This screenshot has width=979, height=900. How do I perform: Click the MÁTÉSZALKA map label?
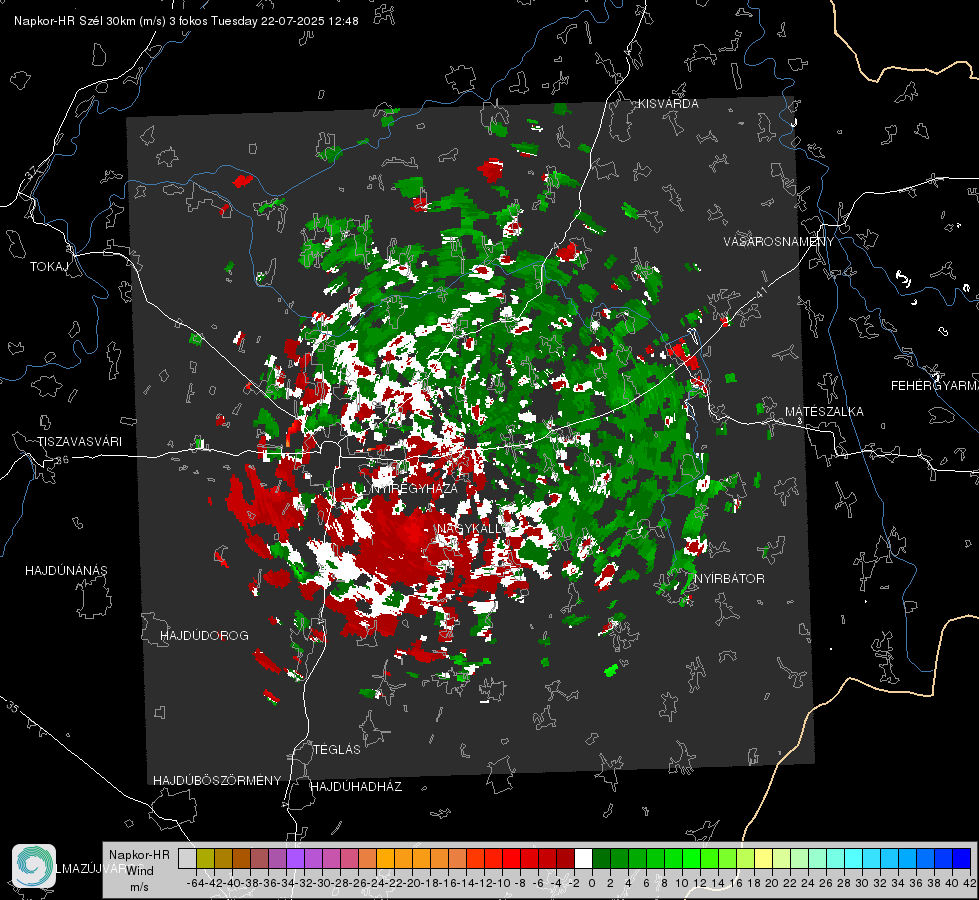[824, 412]
